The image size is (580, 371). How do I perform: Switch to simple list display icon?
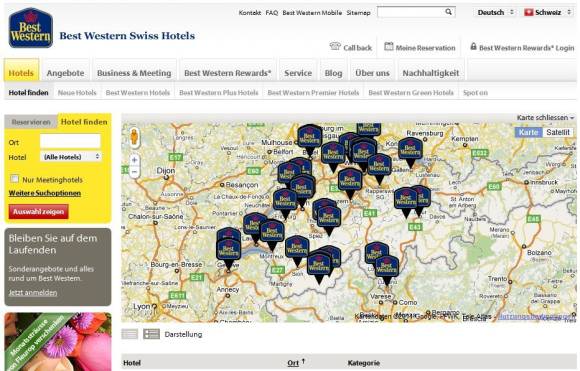click(130, 334)
